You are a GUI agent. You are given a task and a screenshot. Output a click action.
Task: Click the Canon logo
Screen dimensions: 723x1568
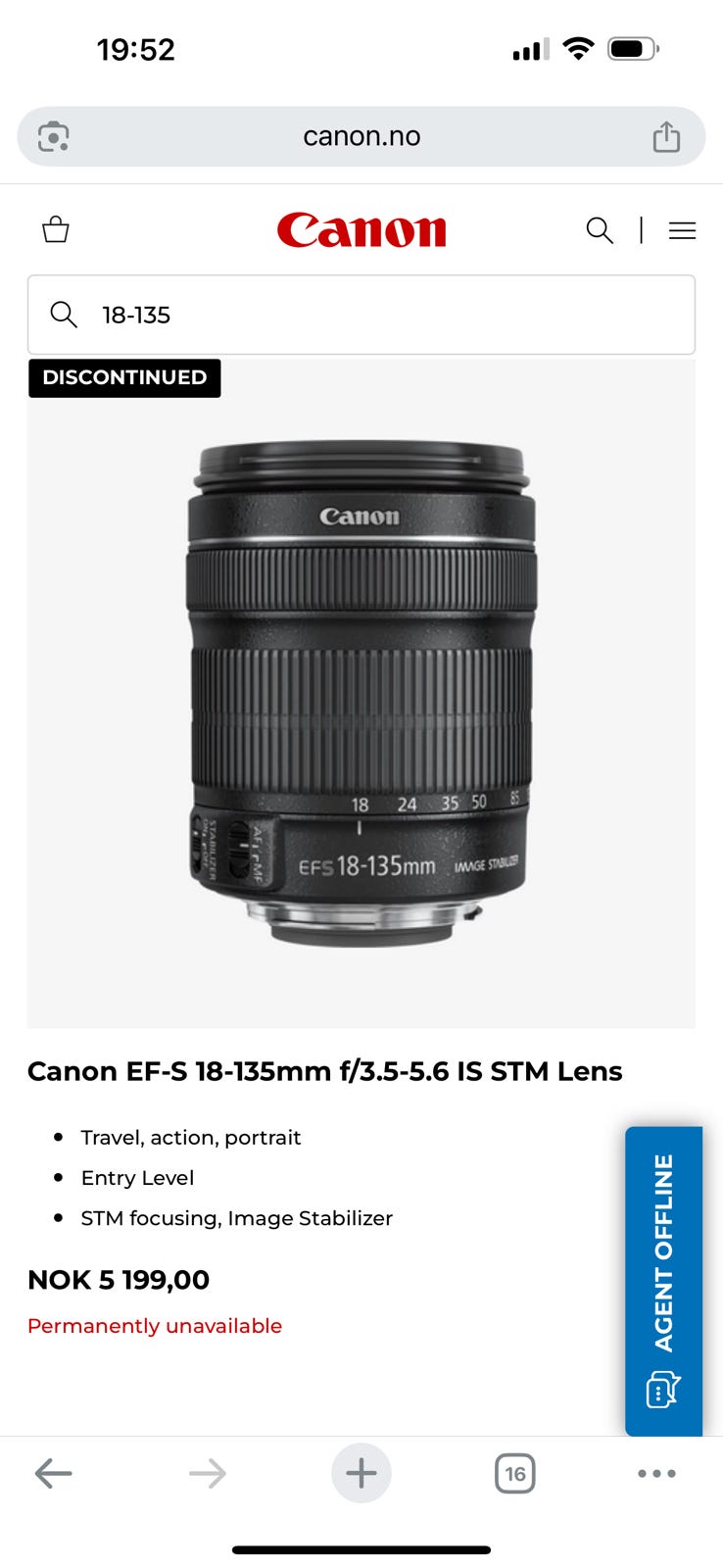coord(361,230)
